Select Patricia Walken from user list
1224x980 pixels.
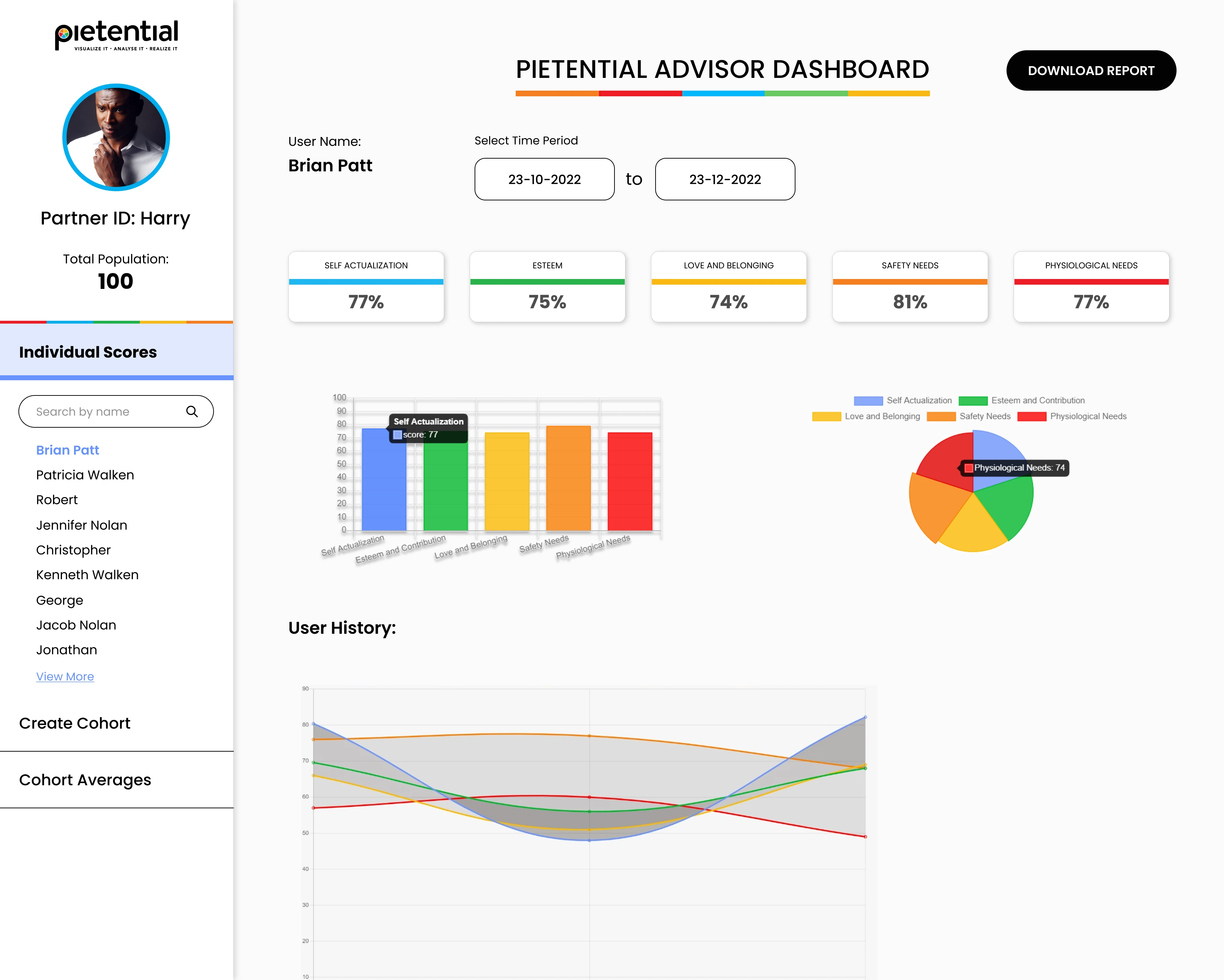(85, 475)
